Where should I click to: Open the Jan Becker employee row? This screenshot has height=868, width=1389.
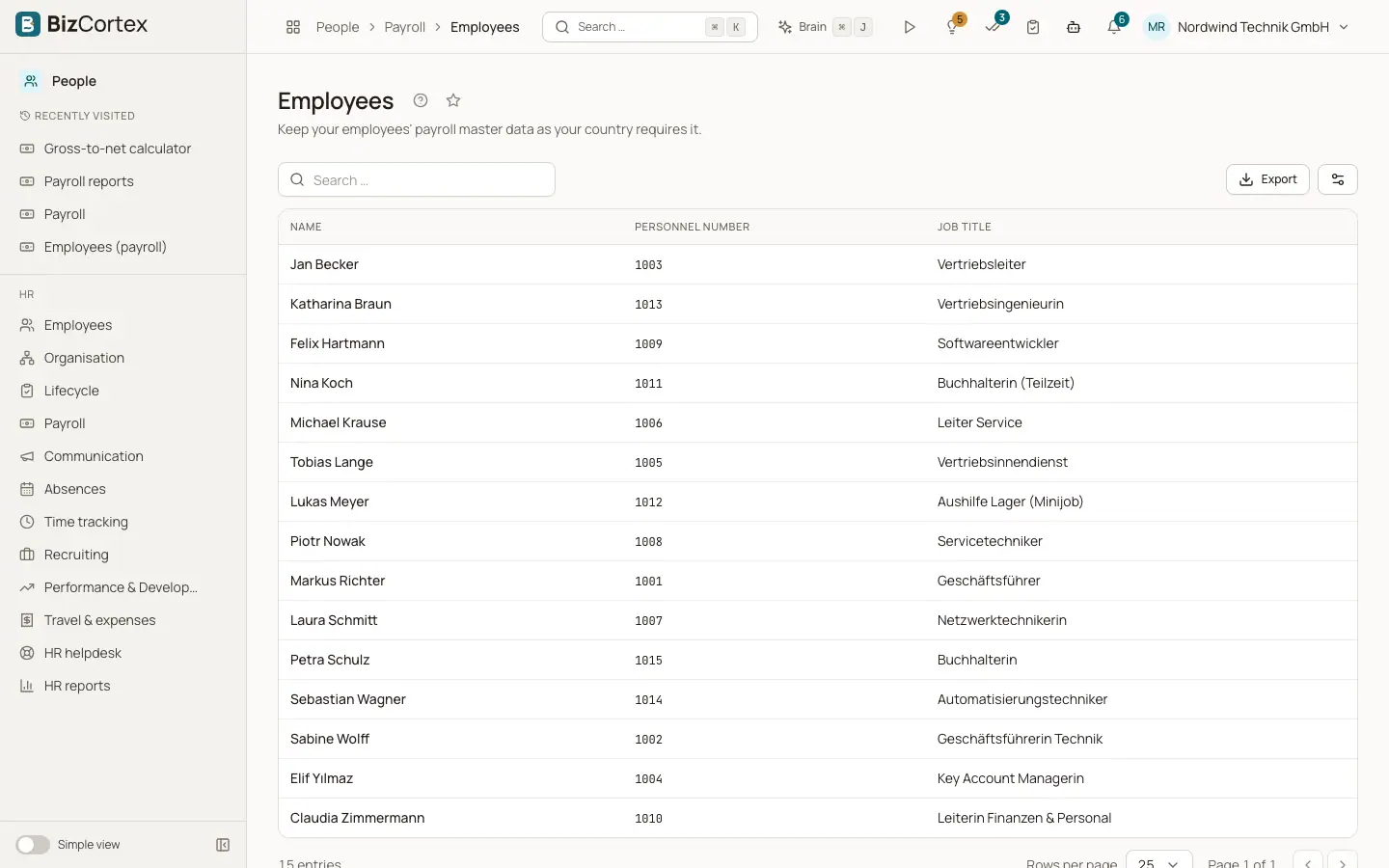click(818, 264)
